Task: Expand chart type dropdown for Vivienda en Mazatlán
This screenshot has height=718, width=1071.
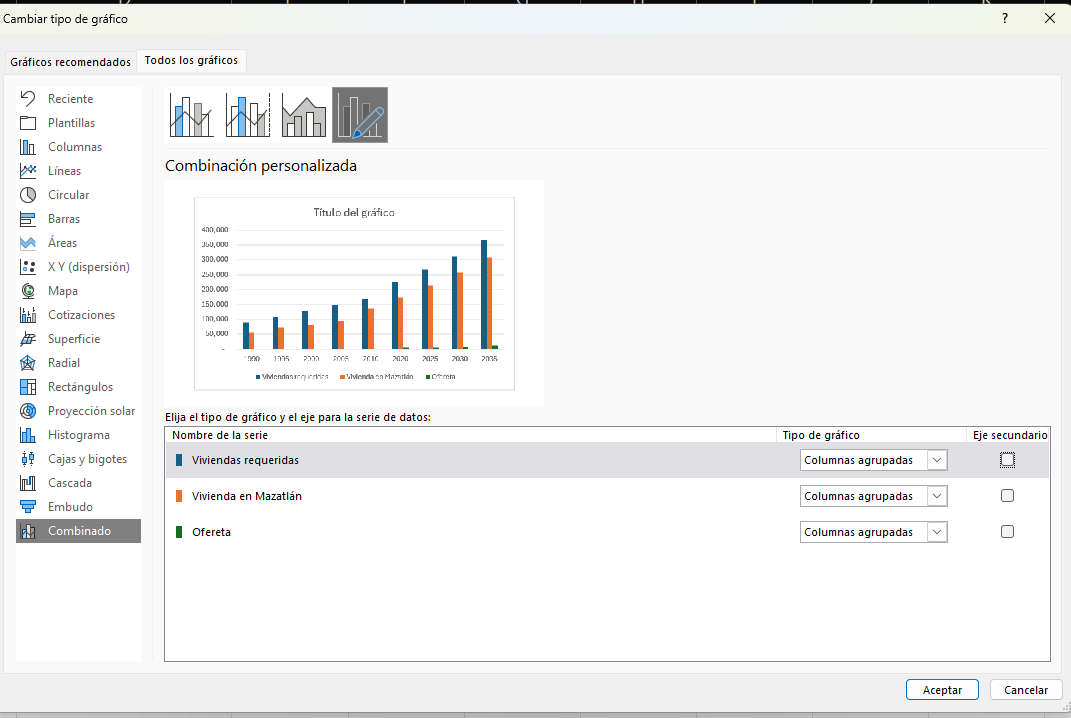Action: [873, 496]
